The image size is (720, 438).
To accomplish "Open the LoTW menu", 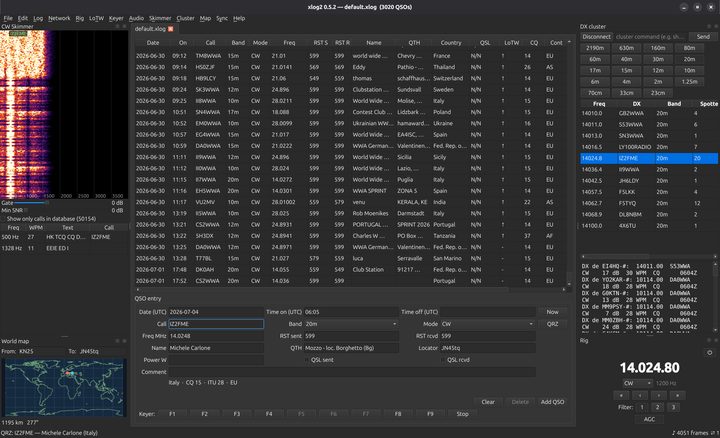I will click(96, 18).
